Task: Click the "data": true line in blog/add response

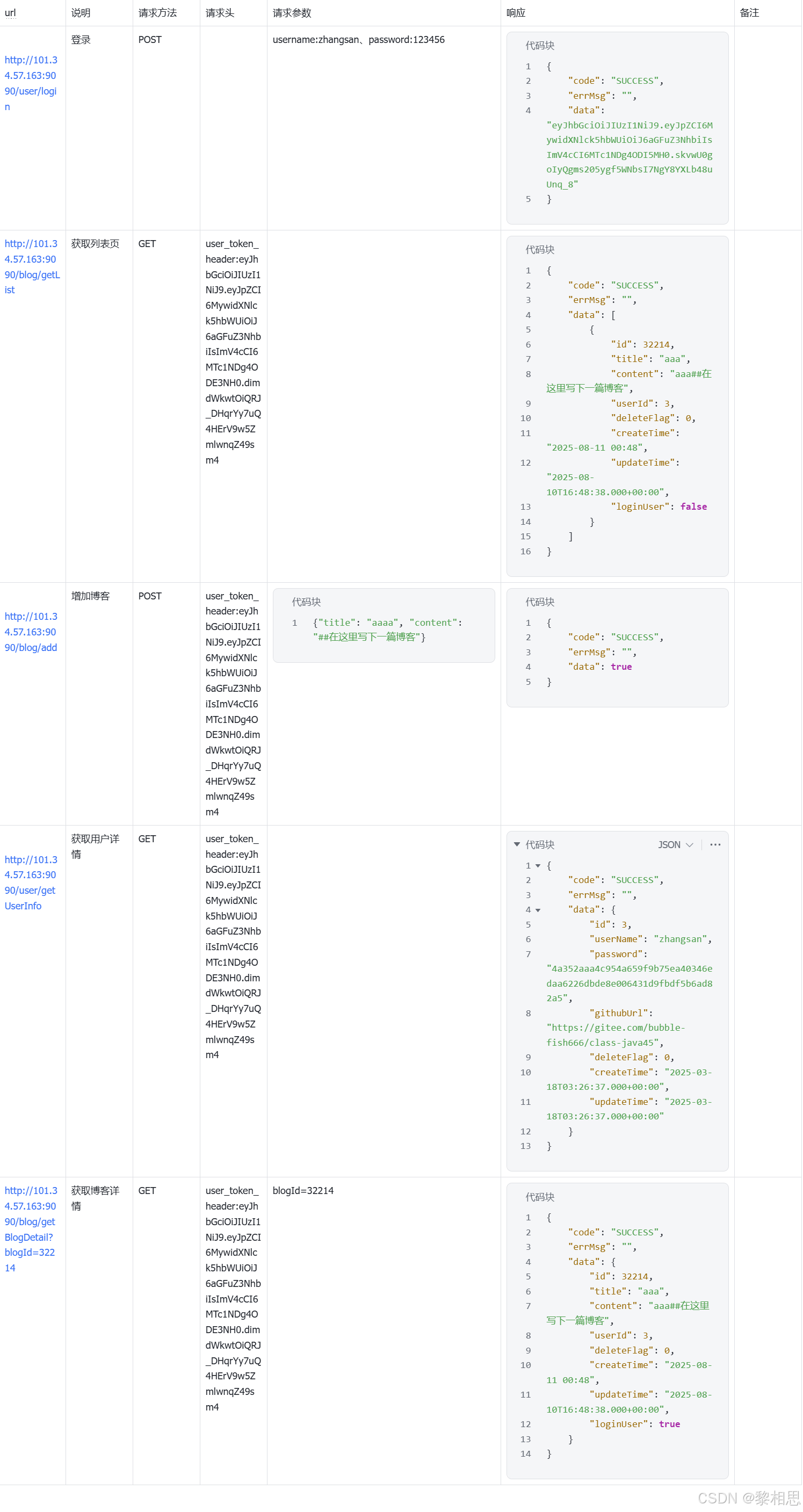Action: click(x=600, y=666)
